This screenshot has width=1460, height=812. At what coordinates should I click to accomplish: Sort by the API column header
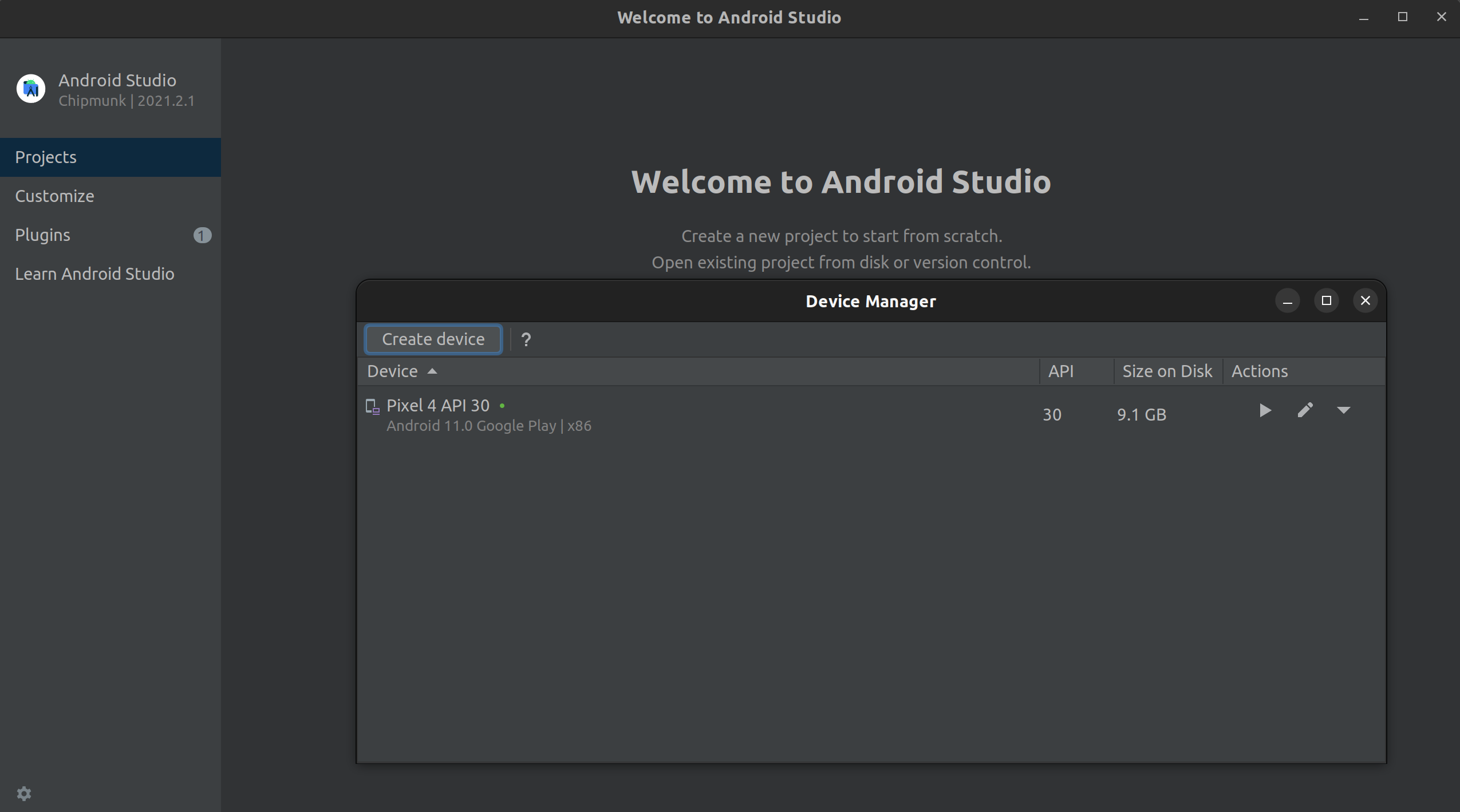(x=1077, y=371)
